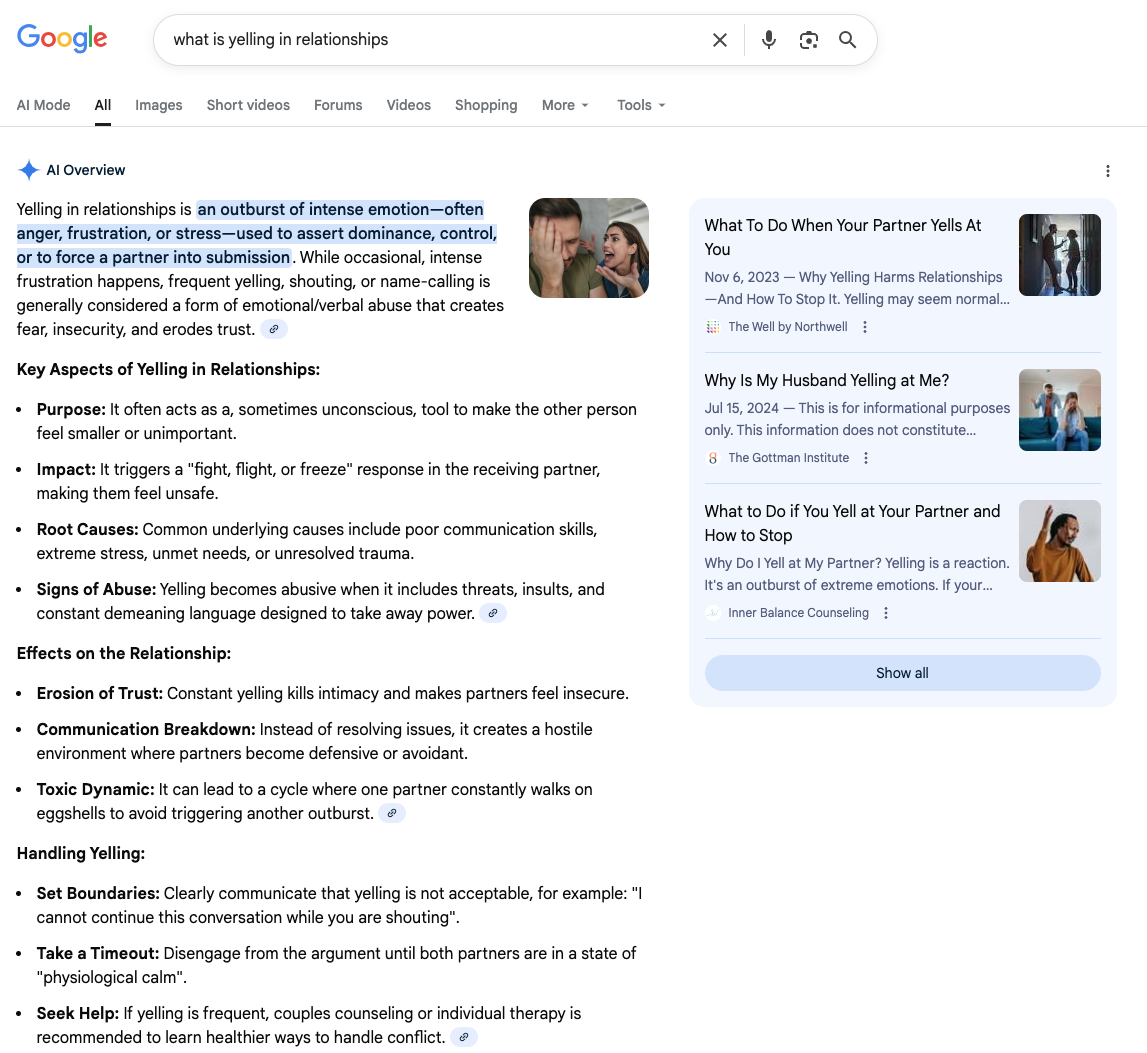Open AI Overview three-dot options menu

1107,170
